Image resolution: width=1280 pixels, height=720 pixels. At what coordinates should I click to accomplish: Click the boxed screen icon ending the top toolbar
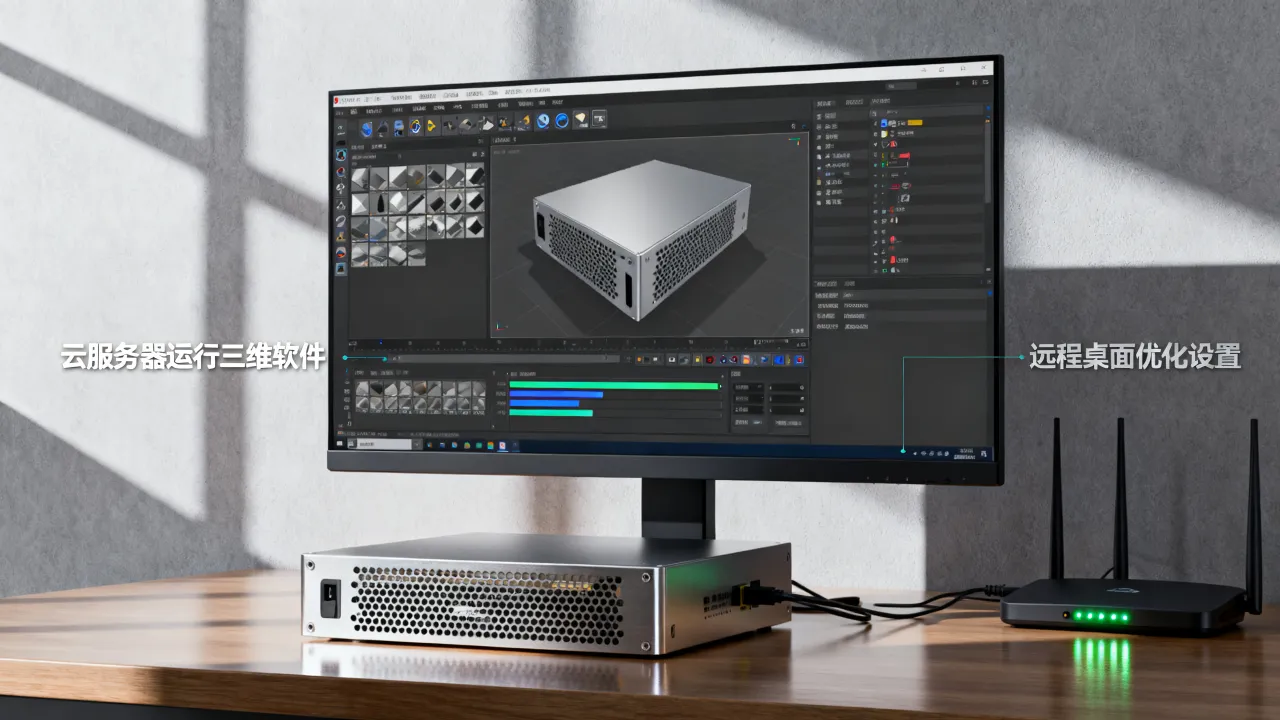600,119
